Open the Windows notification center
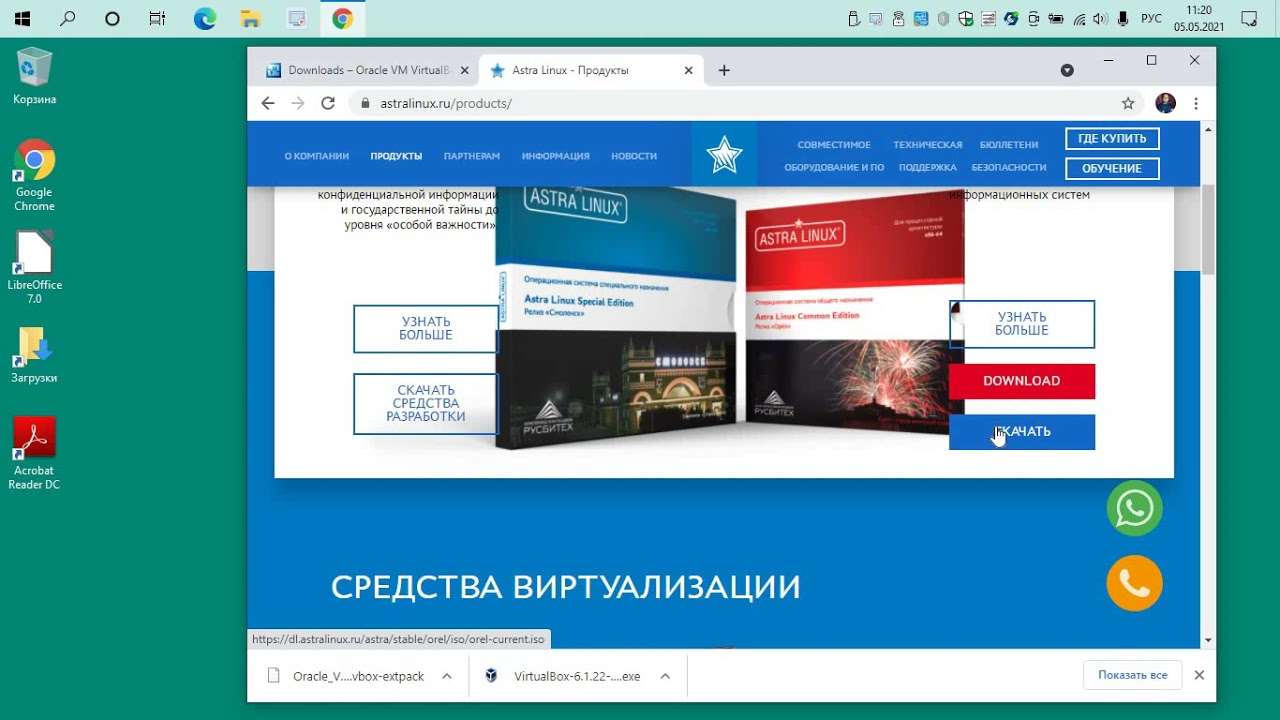 coord(1249,18)
